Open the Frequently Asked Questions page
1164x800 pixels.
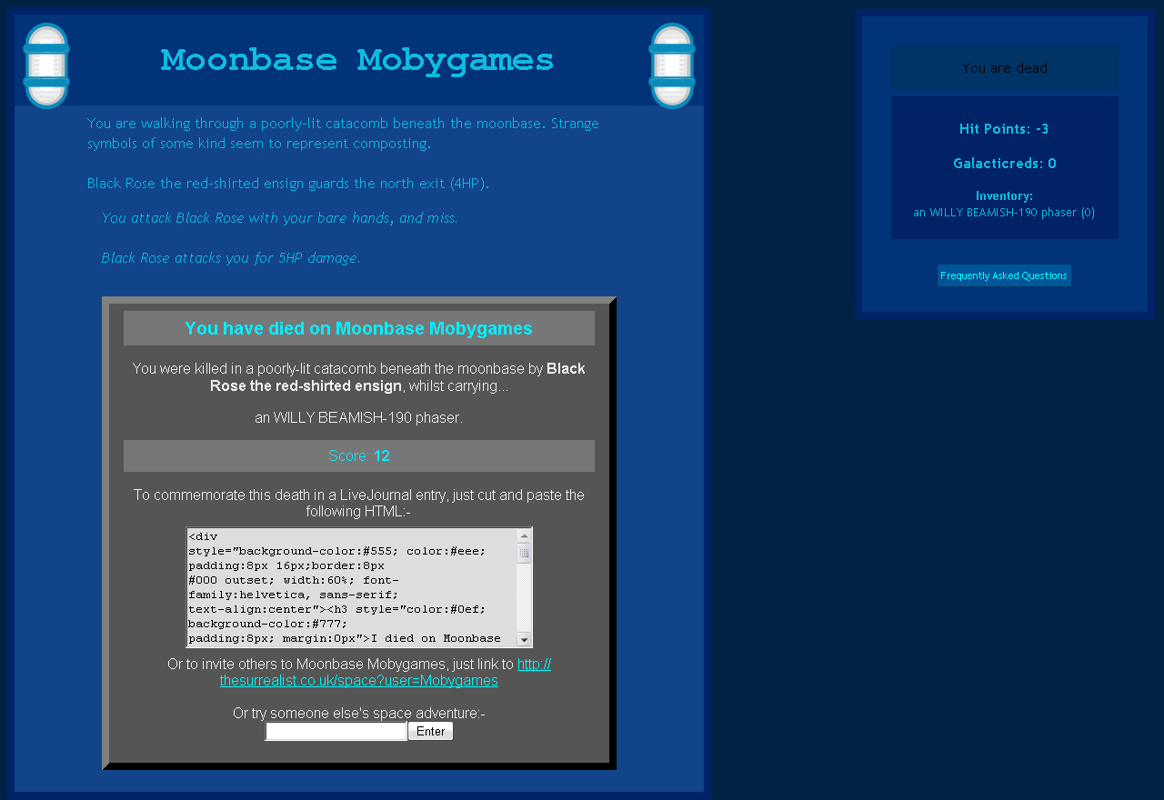[1004, 276]
